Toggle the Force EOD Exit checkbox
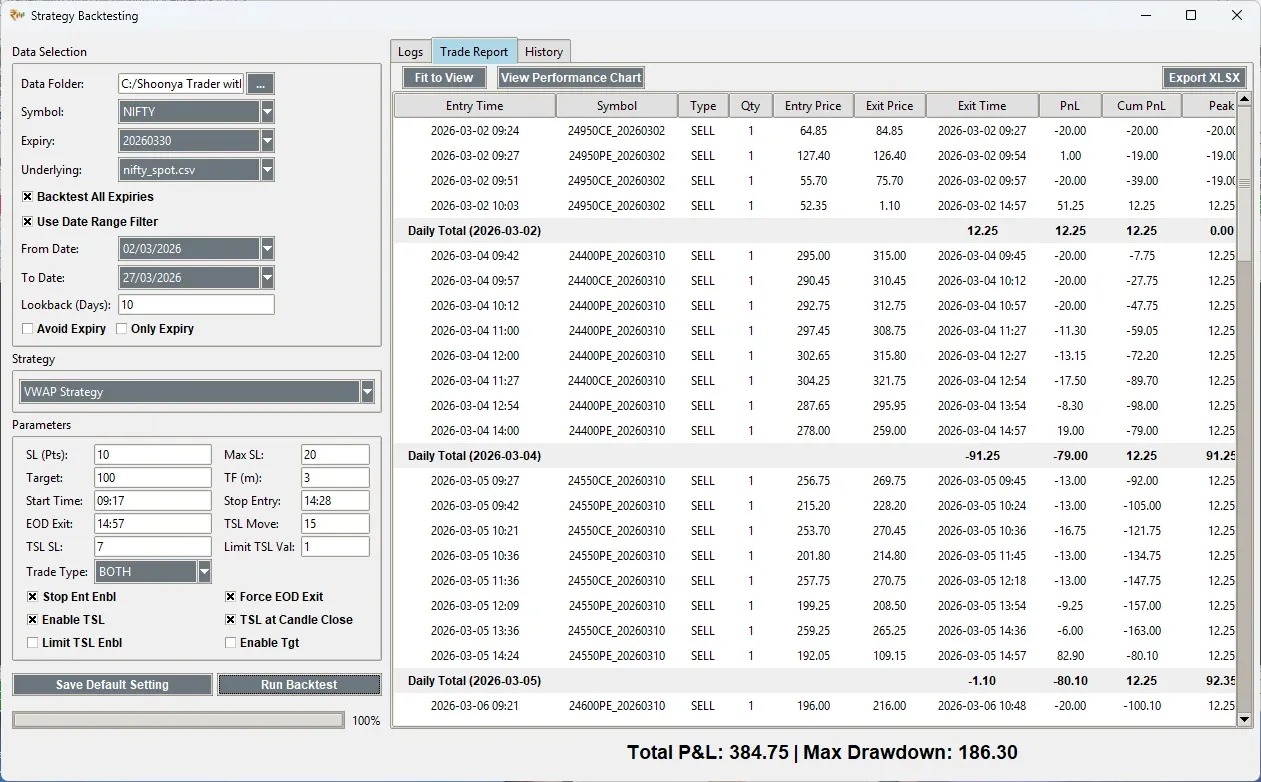Viewport: 1261px width, 782px height. click(231, 597)
